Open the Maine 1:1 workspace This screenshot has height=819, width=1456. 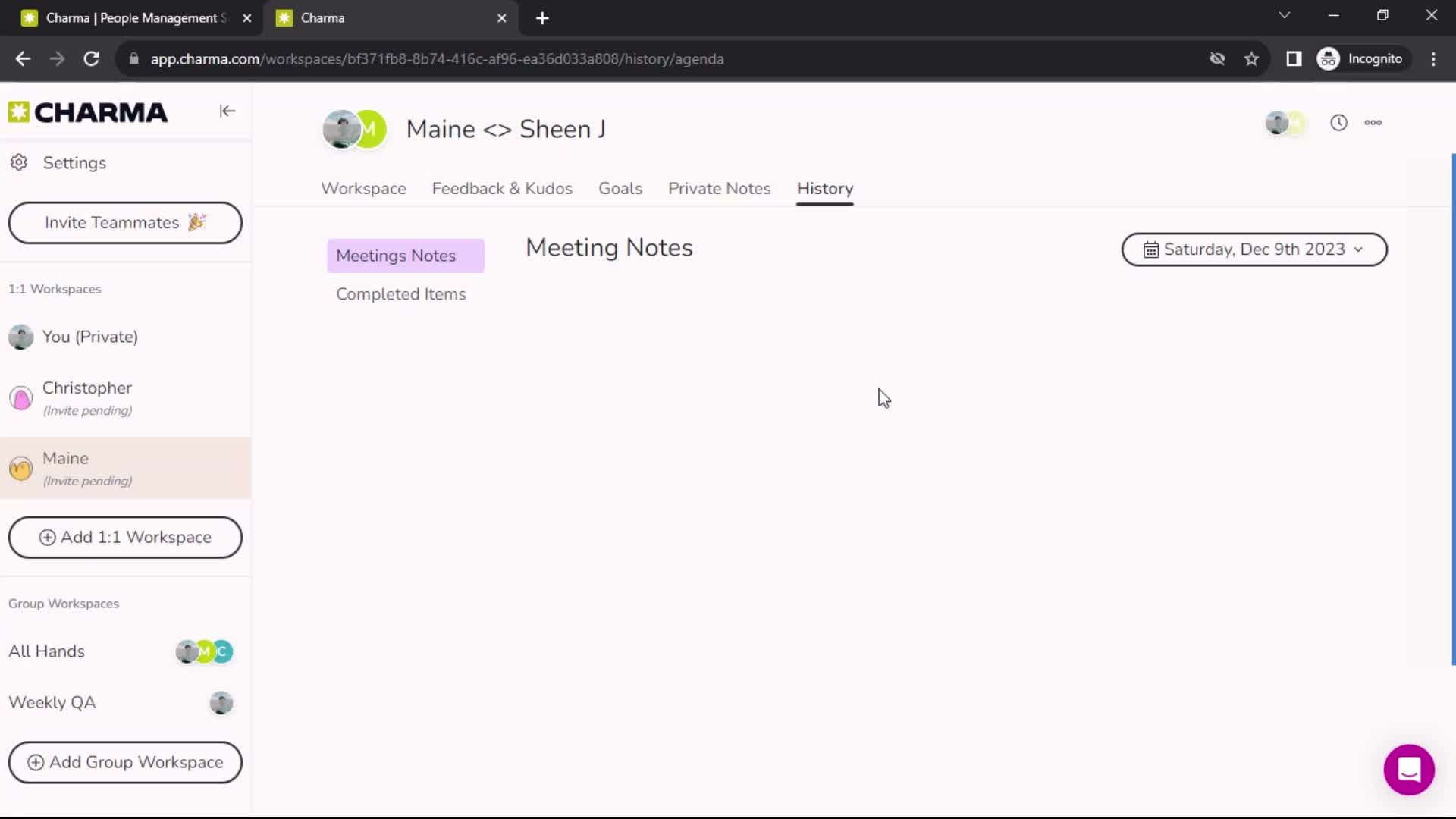pos(125,468)
